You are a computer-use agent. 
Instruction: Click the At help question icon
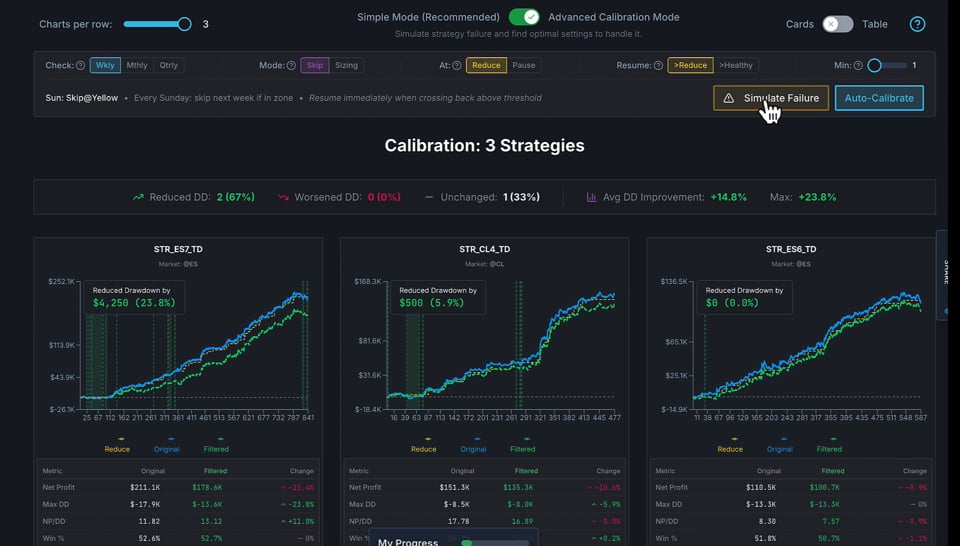click(457, 65)
